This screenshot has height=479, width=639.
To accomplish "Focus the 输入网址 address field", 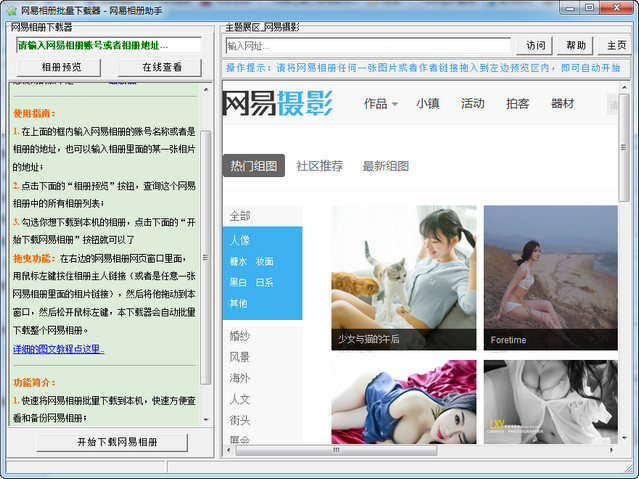I will [x=367, y=45].
